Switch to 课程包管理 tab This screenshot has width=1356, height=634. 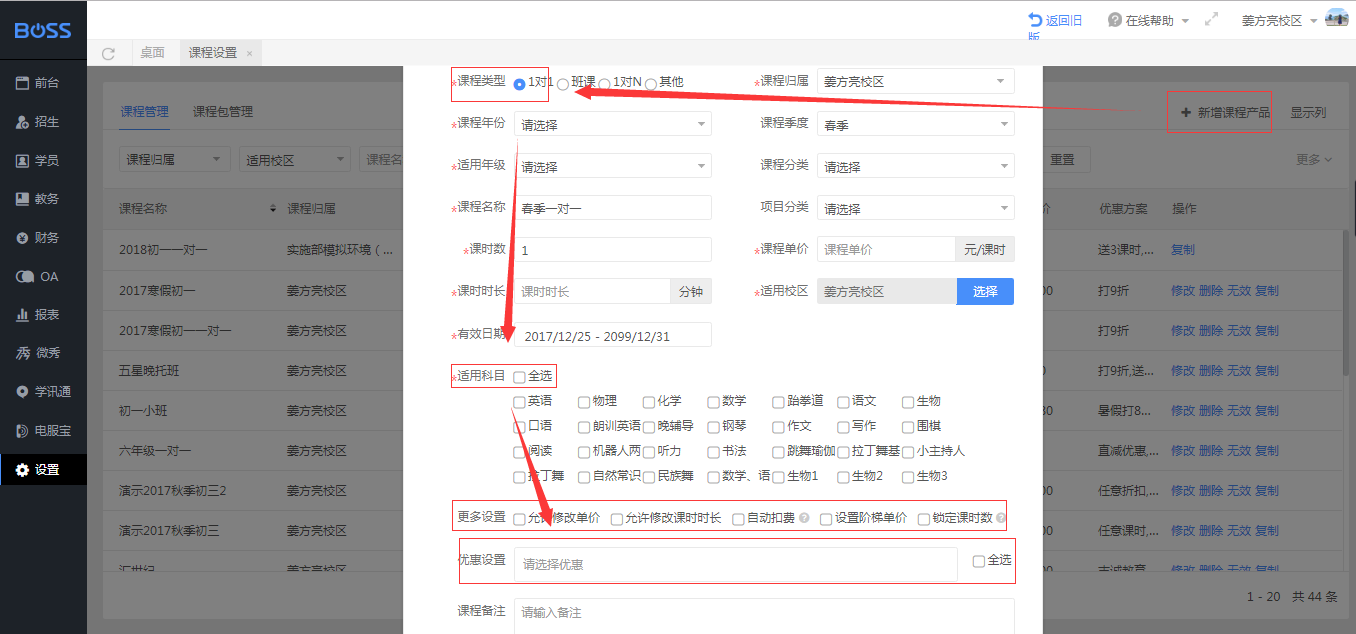[223, 112]
